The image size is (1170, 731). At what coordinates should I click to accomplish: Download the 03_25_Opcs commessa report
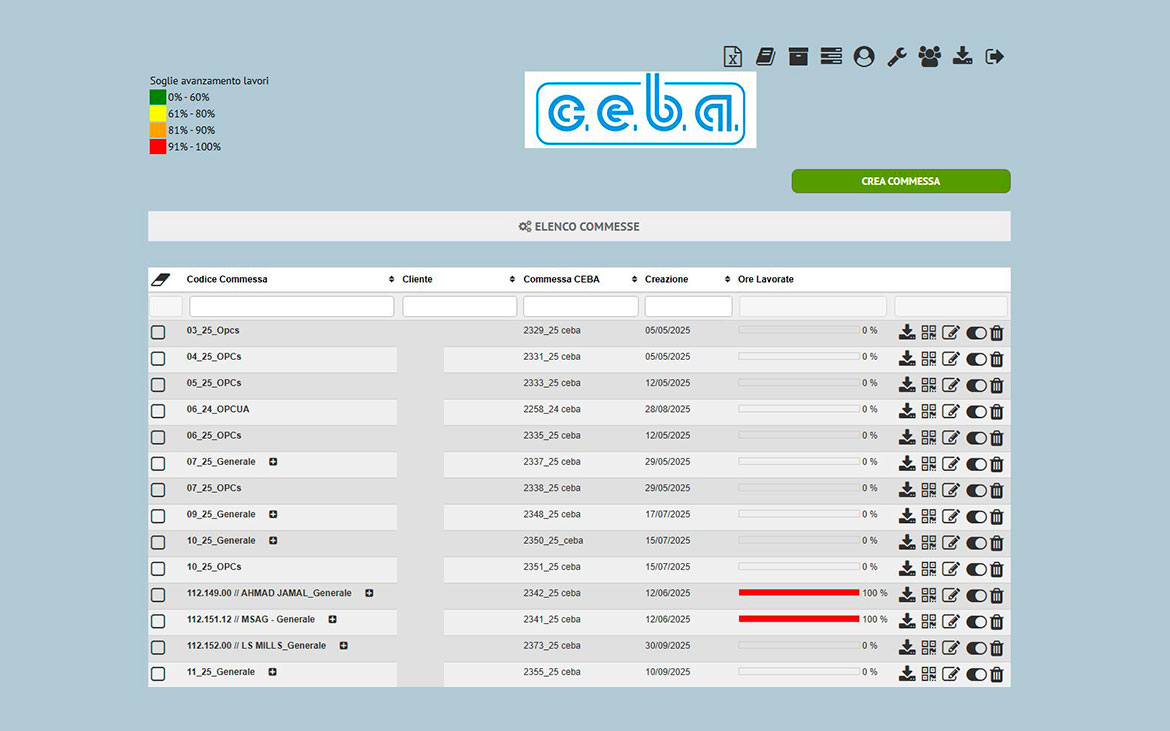906,331
